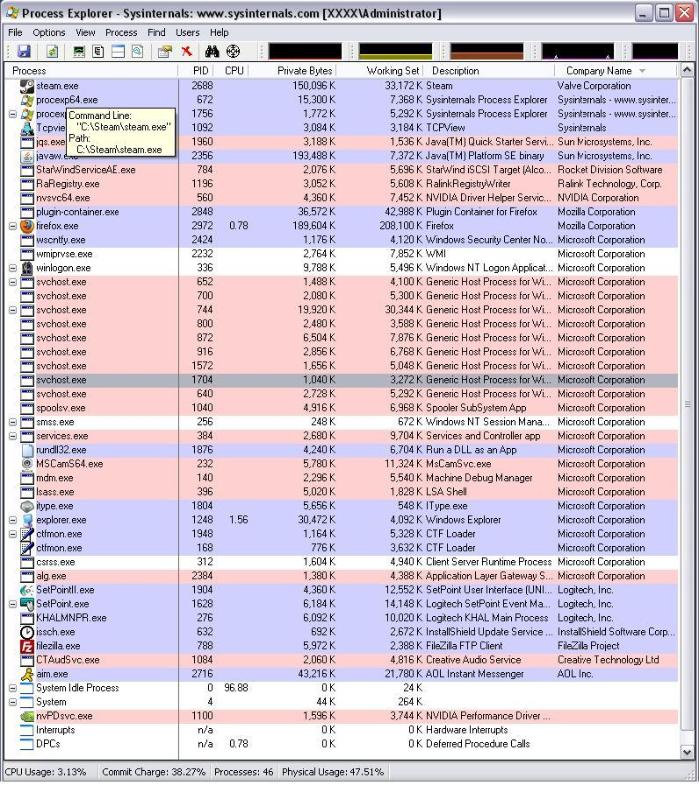
Task: Click the brown physical memory mini graph
Action: (487, 51)
